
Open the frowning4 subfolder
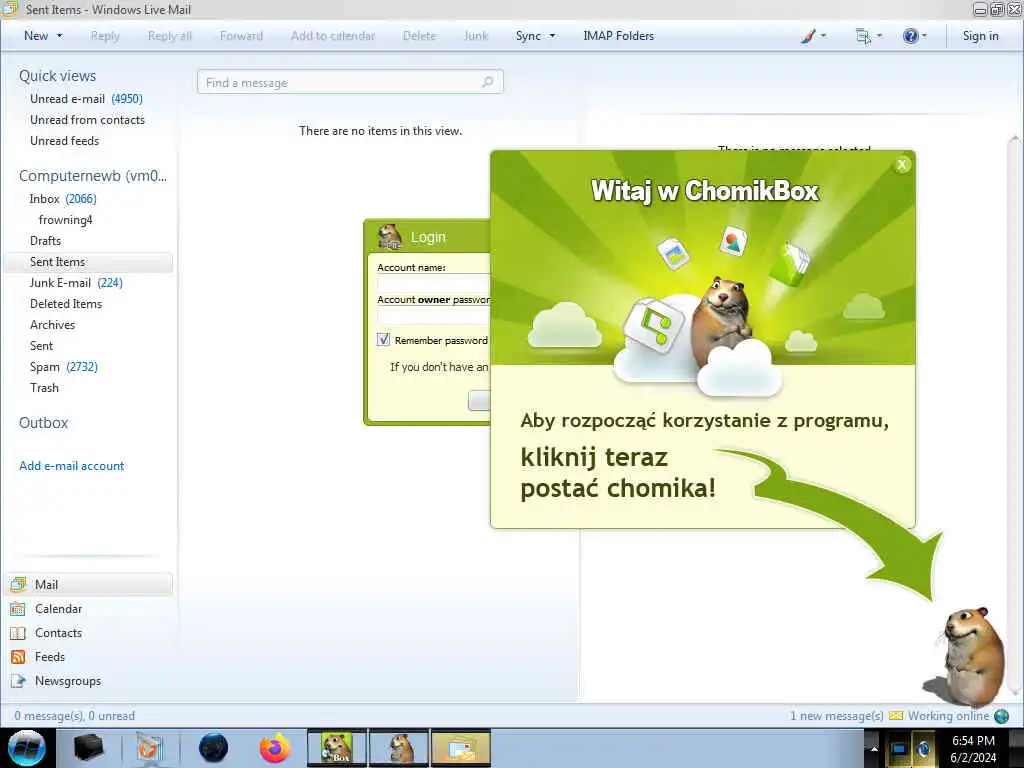(65, 219)
